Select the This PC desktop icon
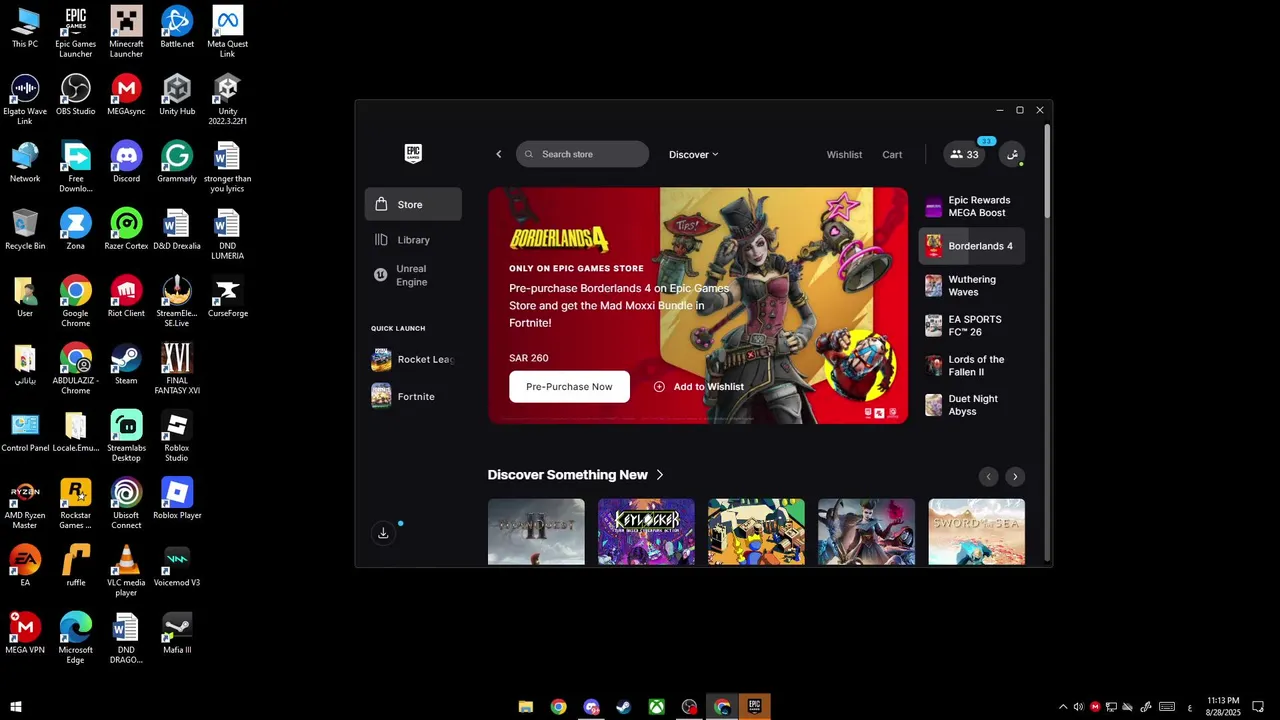Screen dimensions: 1280x720 pyautogui.click(x=25, y=27)
